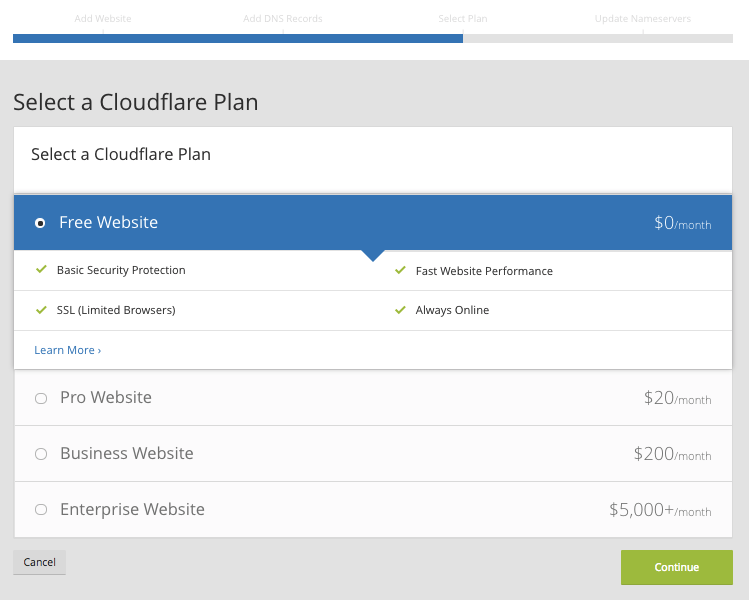Image resolution: width=749 pixels, height=600 pixels.
Task: Click the setup progress bar
Action: [x=373, y=39]
